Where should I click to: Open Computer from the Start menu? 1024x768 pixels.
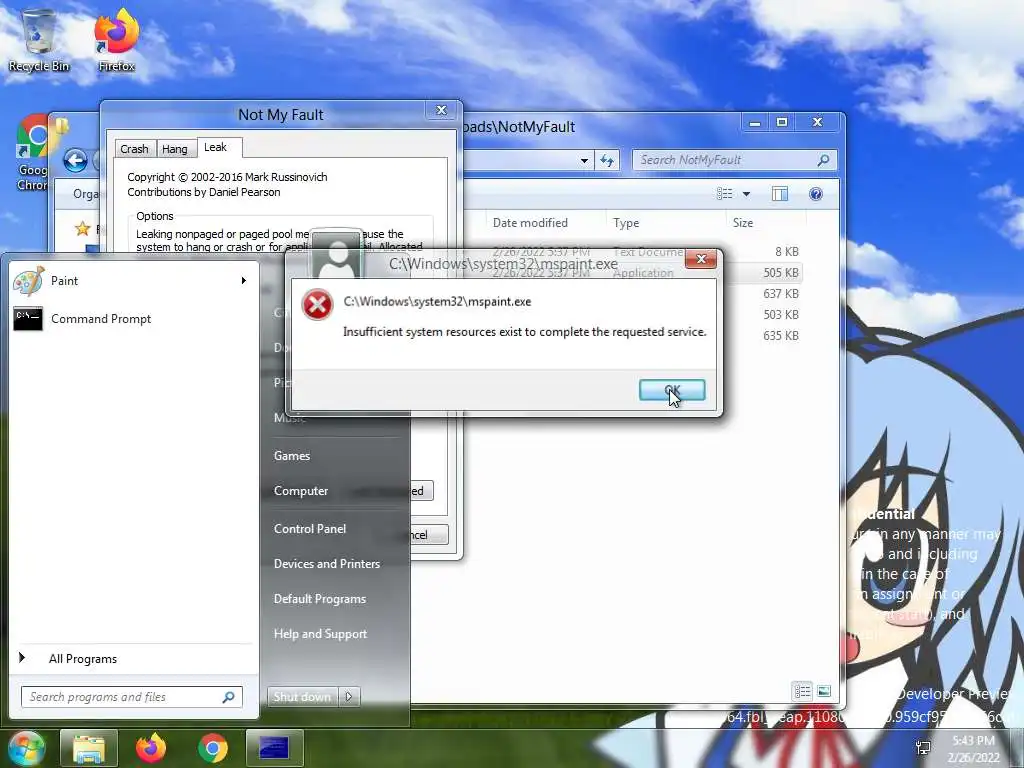click(x=301, y=490)
